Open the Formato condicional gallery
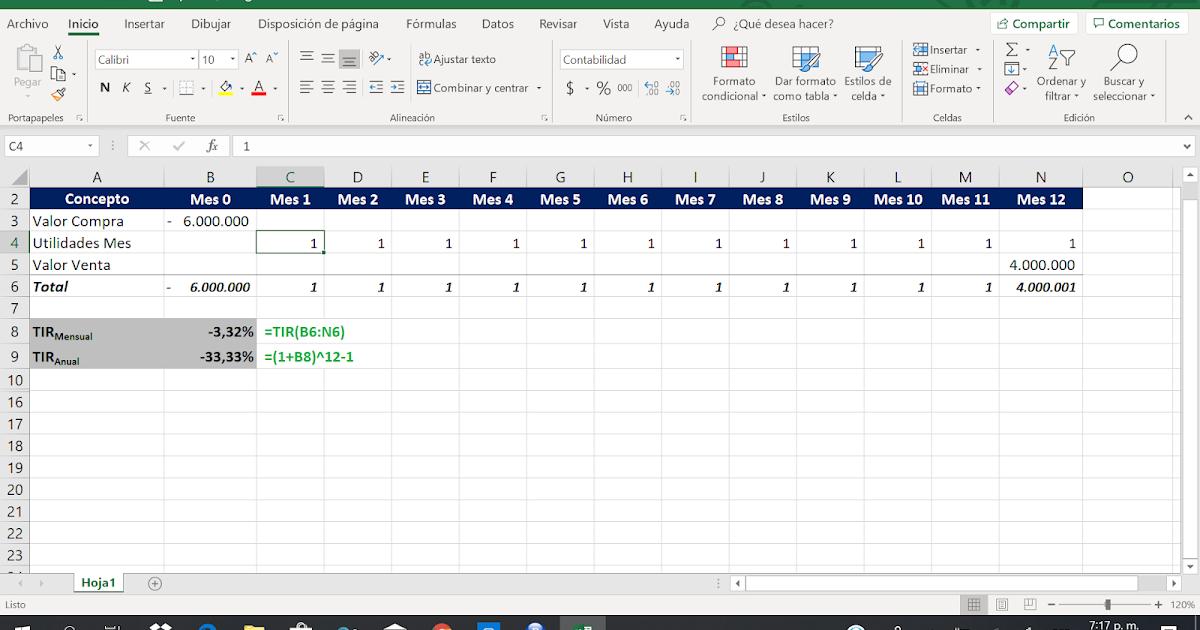Screen dimensions: 1200x630 click(733, 72)
